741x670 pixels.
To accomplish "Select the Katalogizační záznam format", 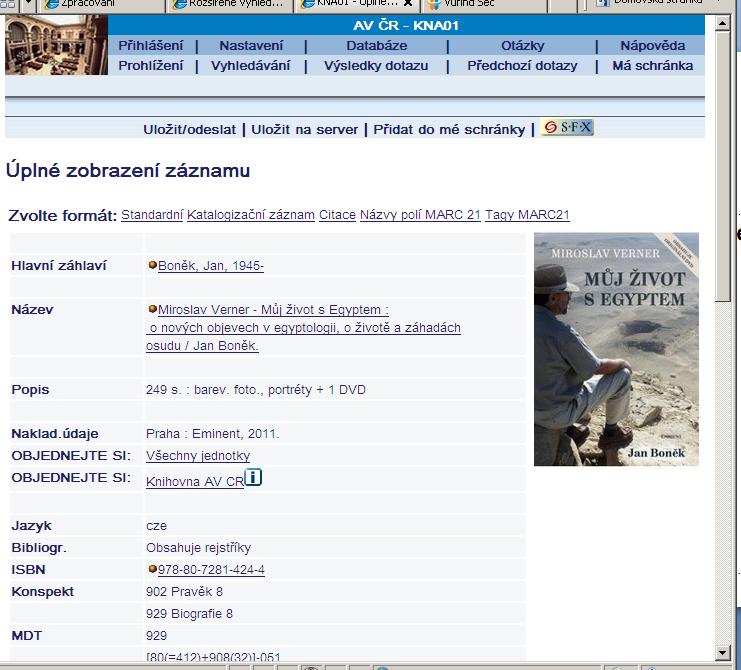I will [x=251, y=215].
